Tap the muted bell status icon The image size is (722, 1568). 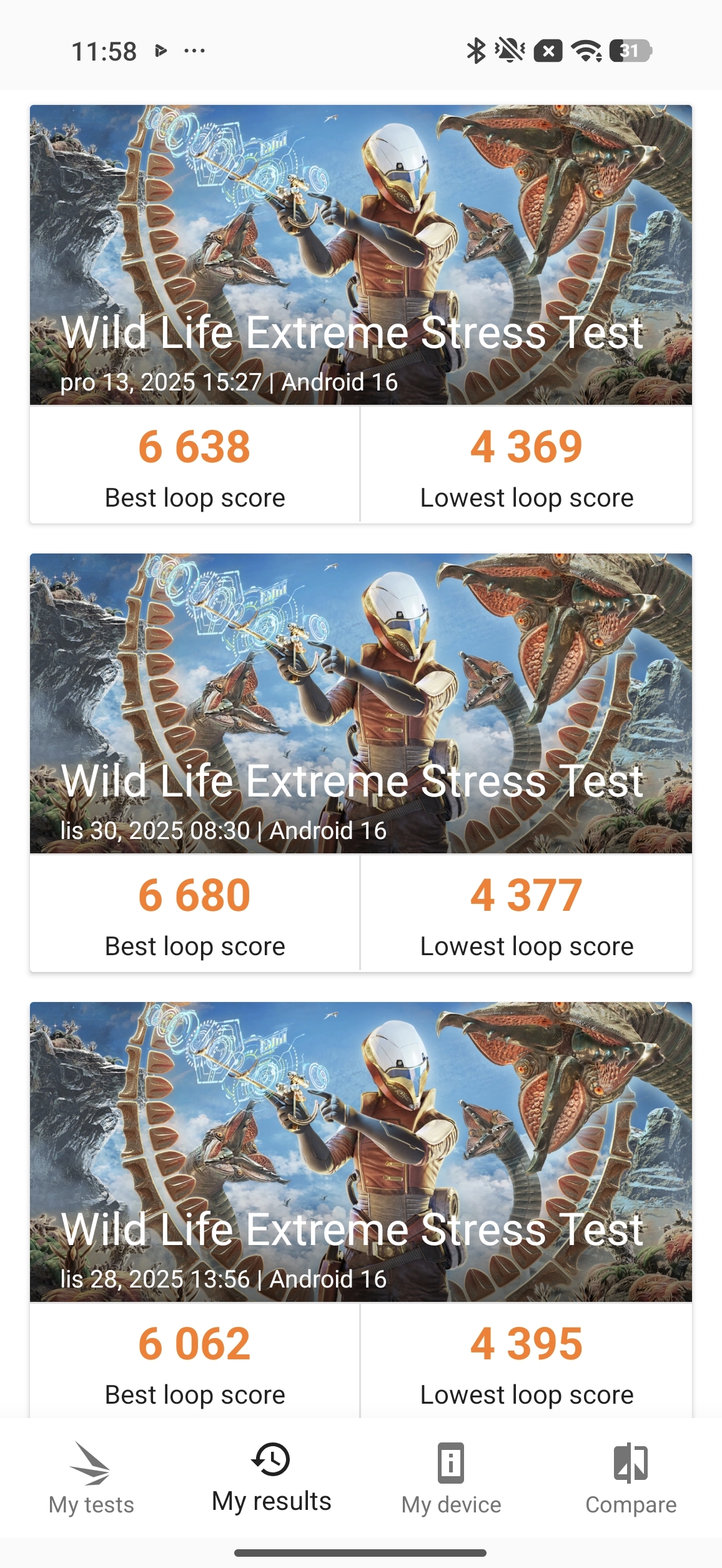click(x=510, y=51)
